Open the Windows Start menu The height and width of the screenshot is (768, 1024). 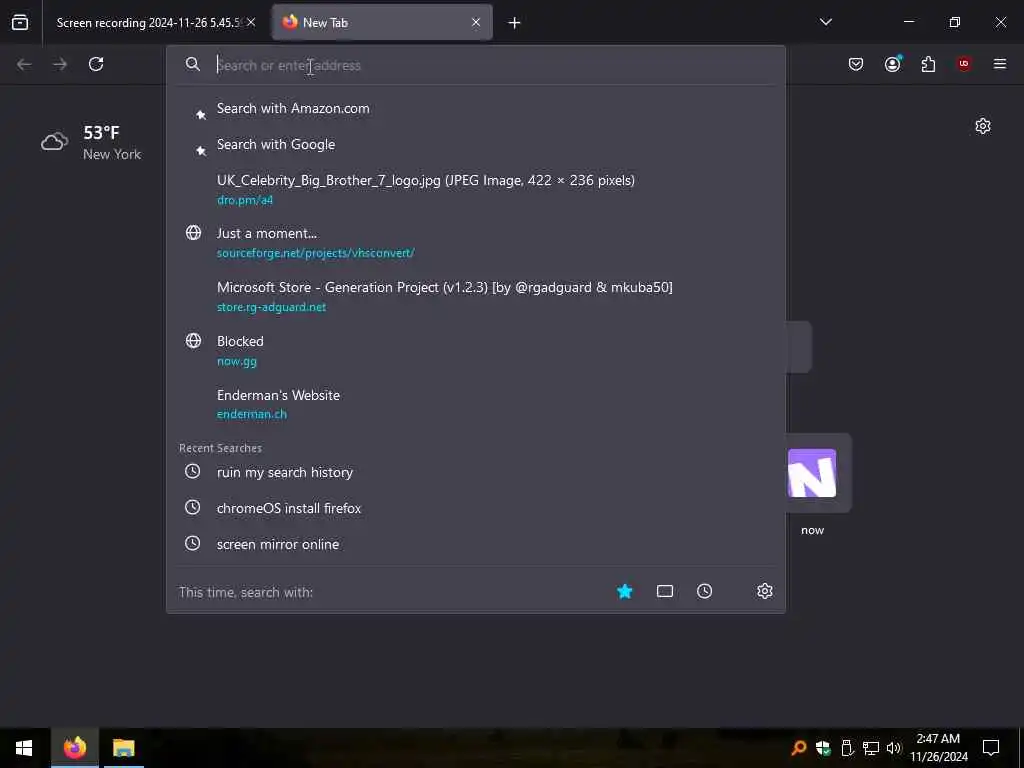pyautogui.click(x=24, y=748)
